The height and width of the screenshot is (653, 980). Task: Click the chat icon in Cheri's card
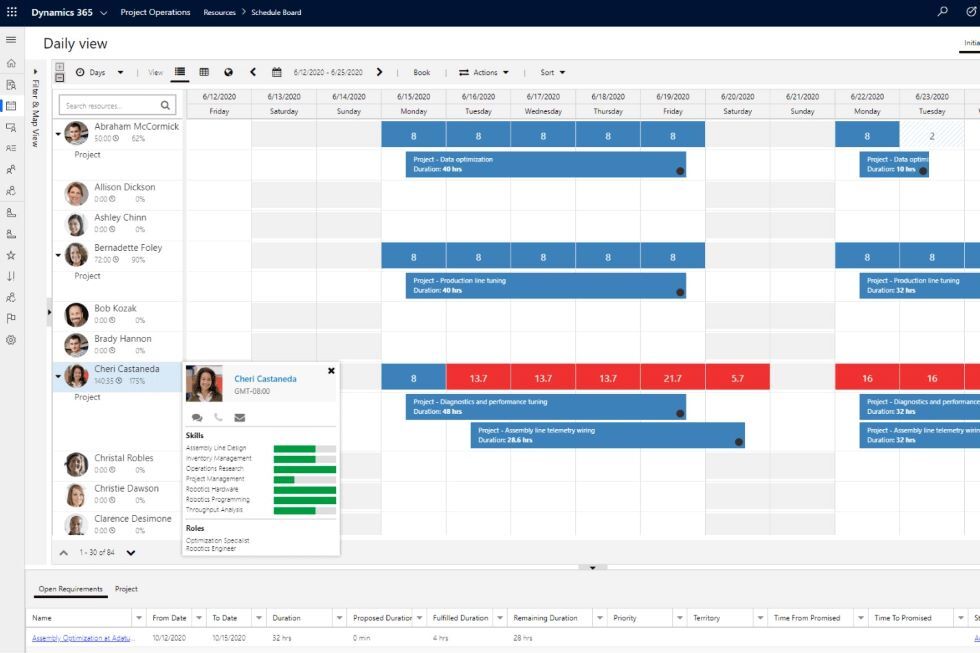click(197, 417)
